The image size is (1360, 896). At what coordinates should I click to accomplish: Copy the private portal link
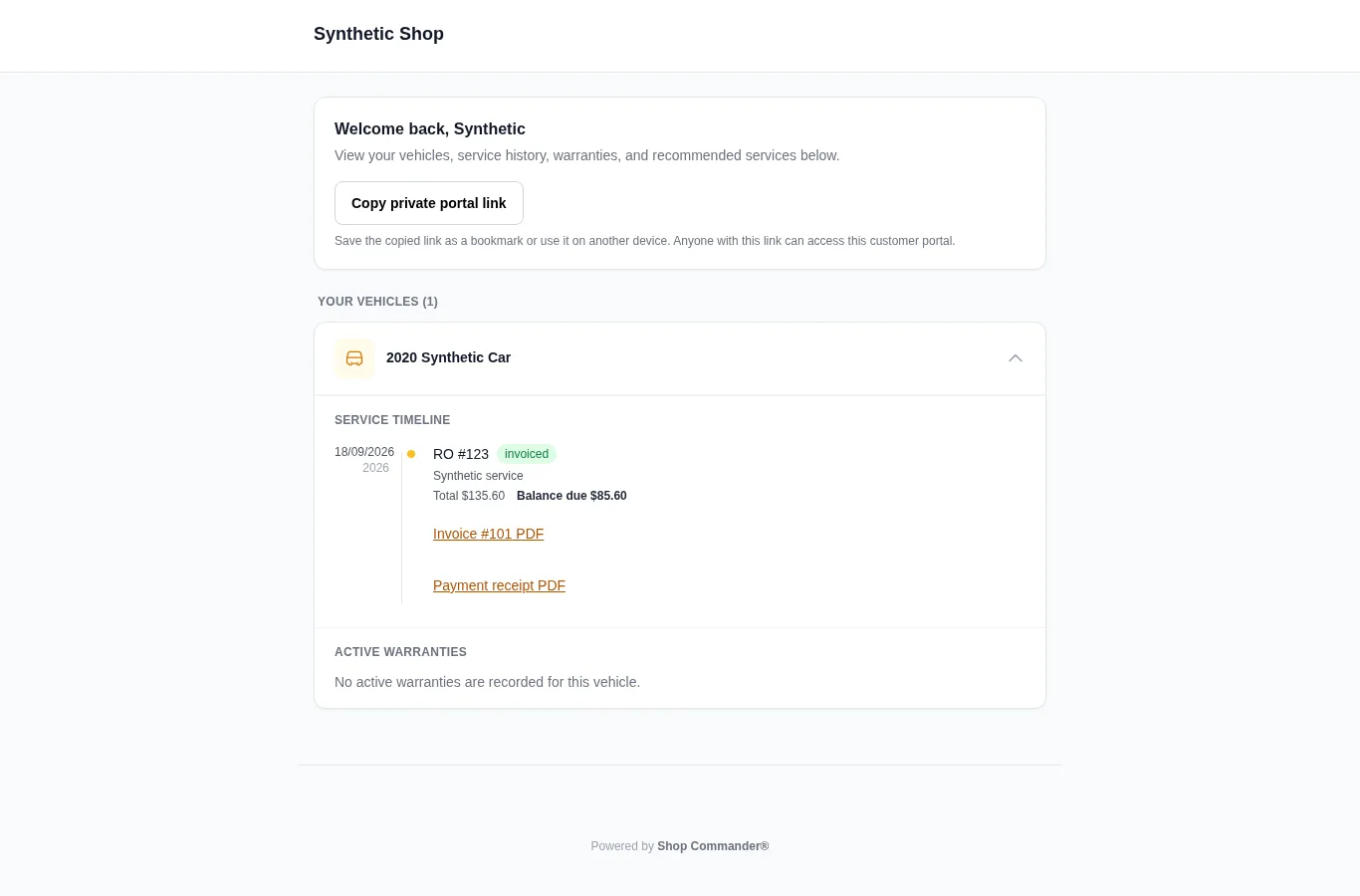[x=429, y=203]
